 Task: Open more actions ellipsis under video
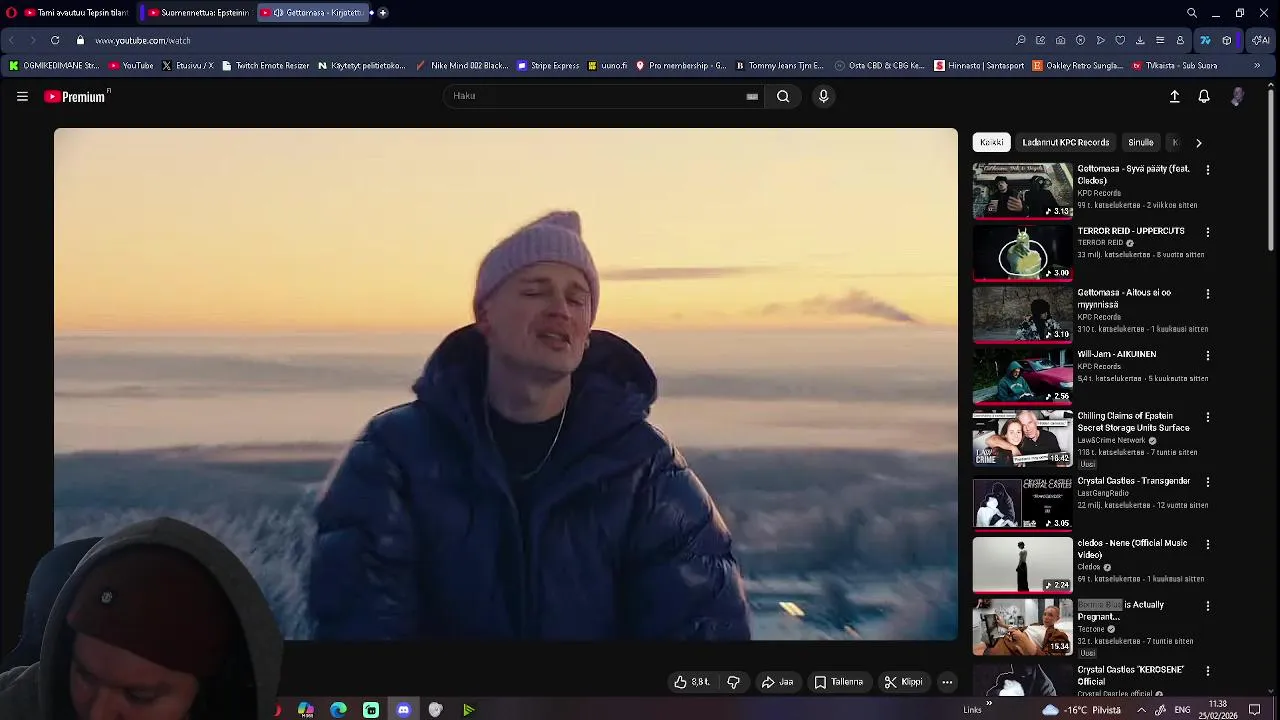(x=947, y=682)
